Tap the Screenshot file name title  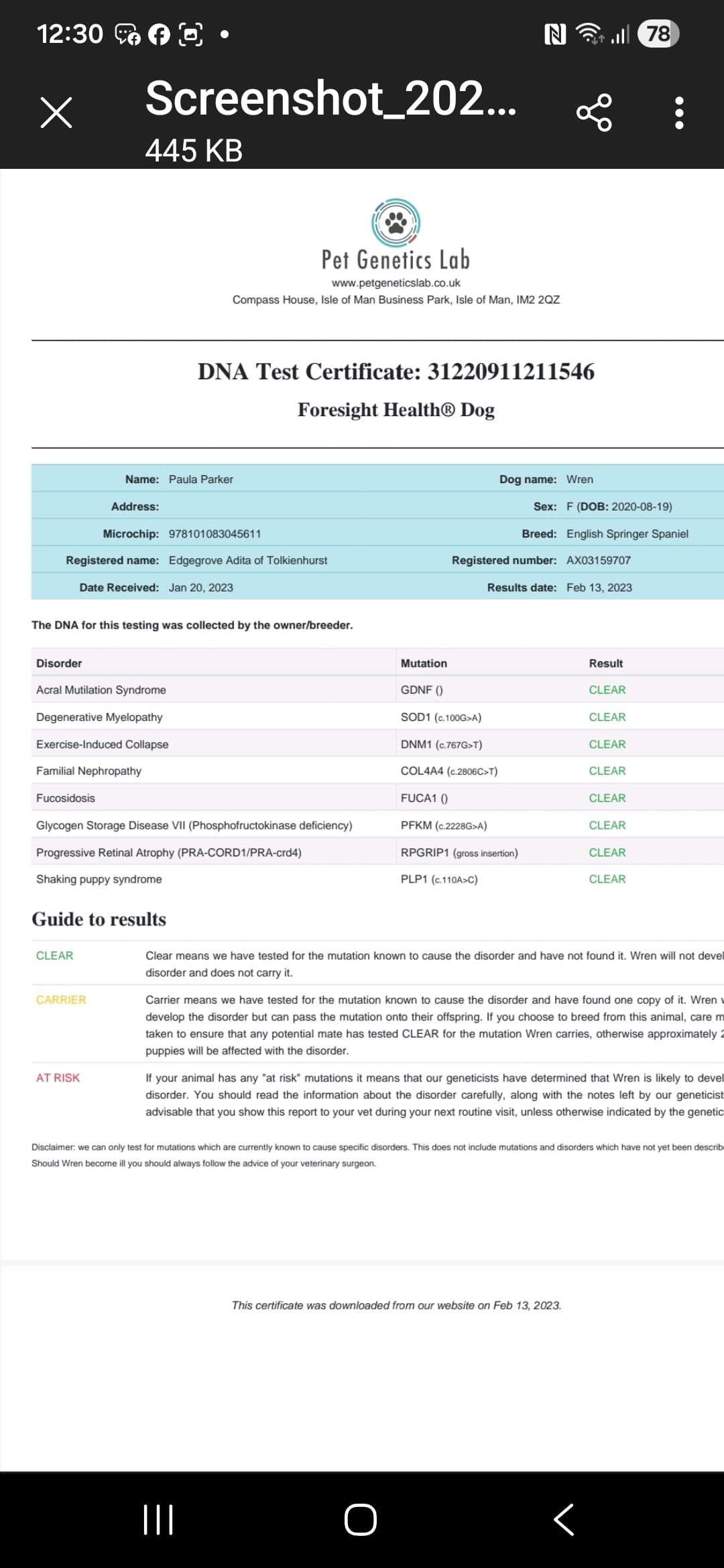tap(330, 99)
